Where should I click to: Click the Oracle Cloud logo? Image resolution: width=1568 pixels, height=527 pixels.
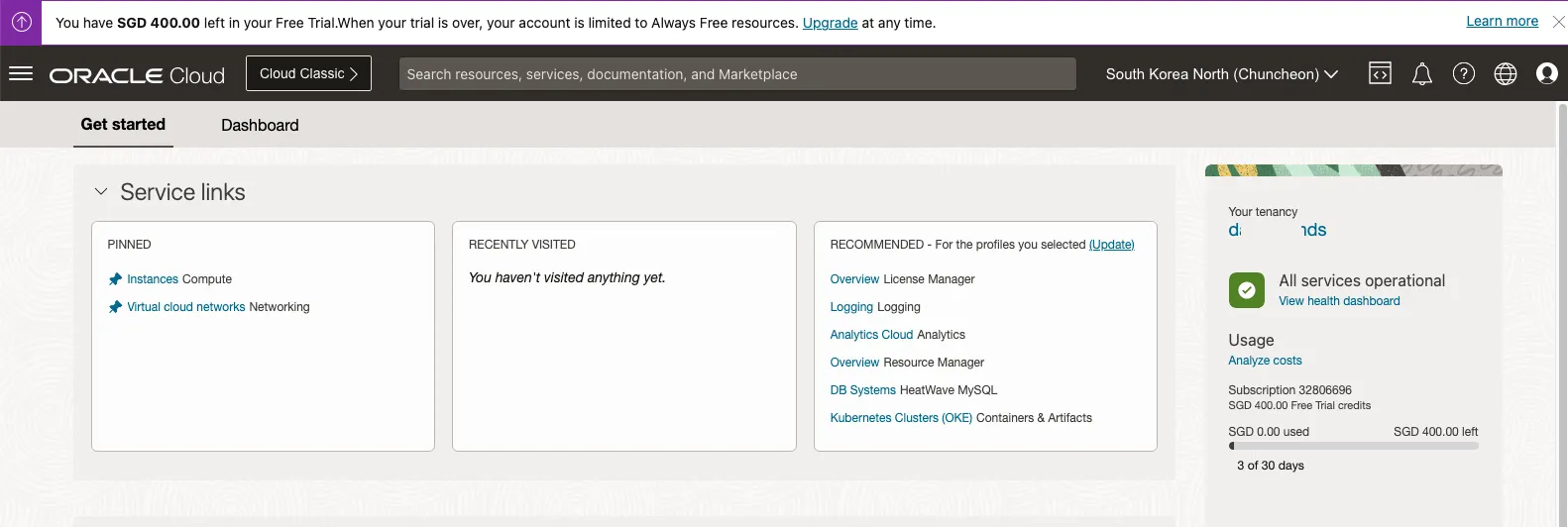(x=137, y=75)
